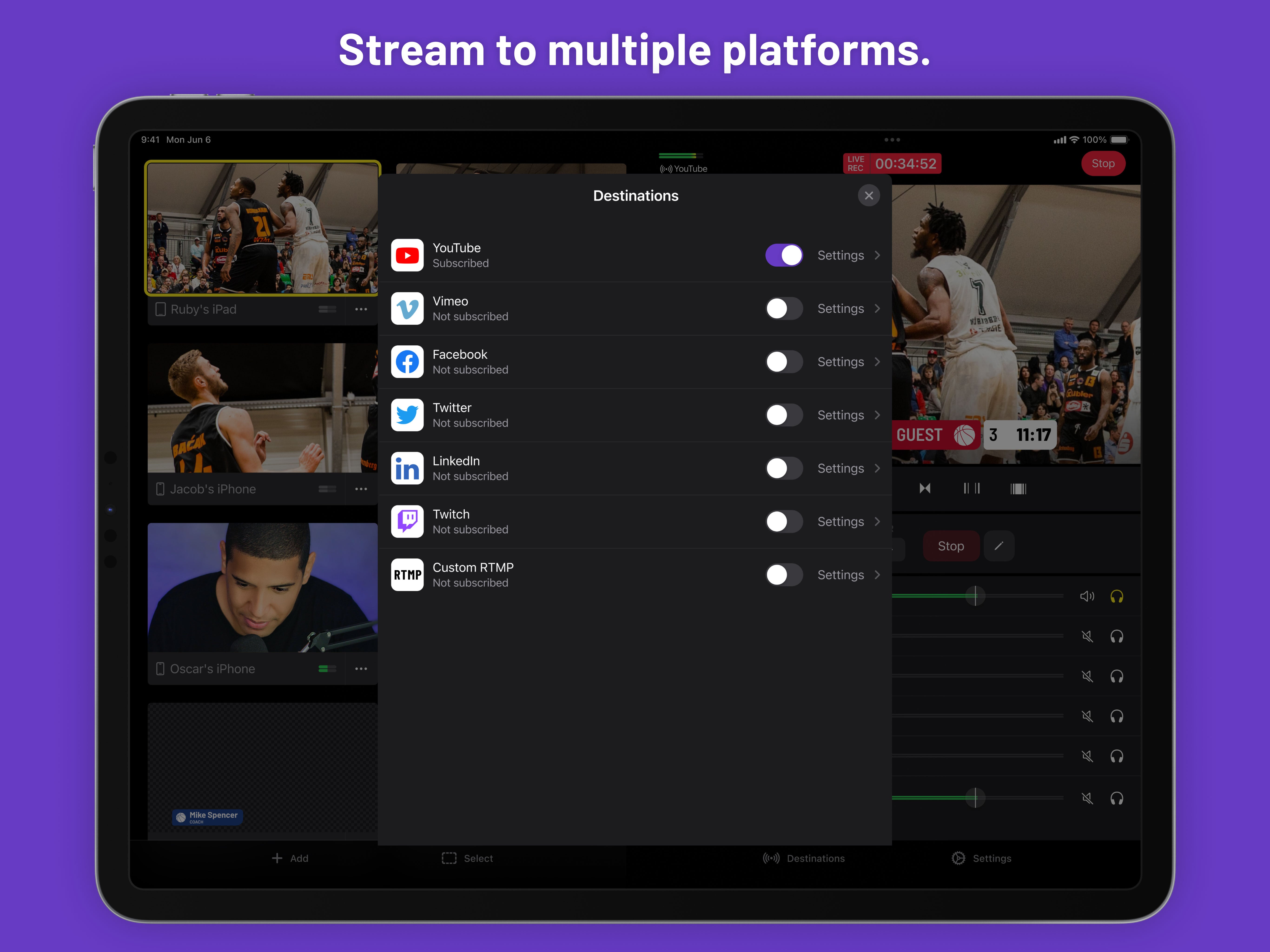
Task: Click the Facebook destination icon
Action: [407, 362]
